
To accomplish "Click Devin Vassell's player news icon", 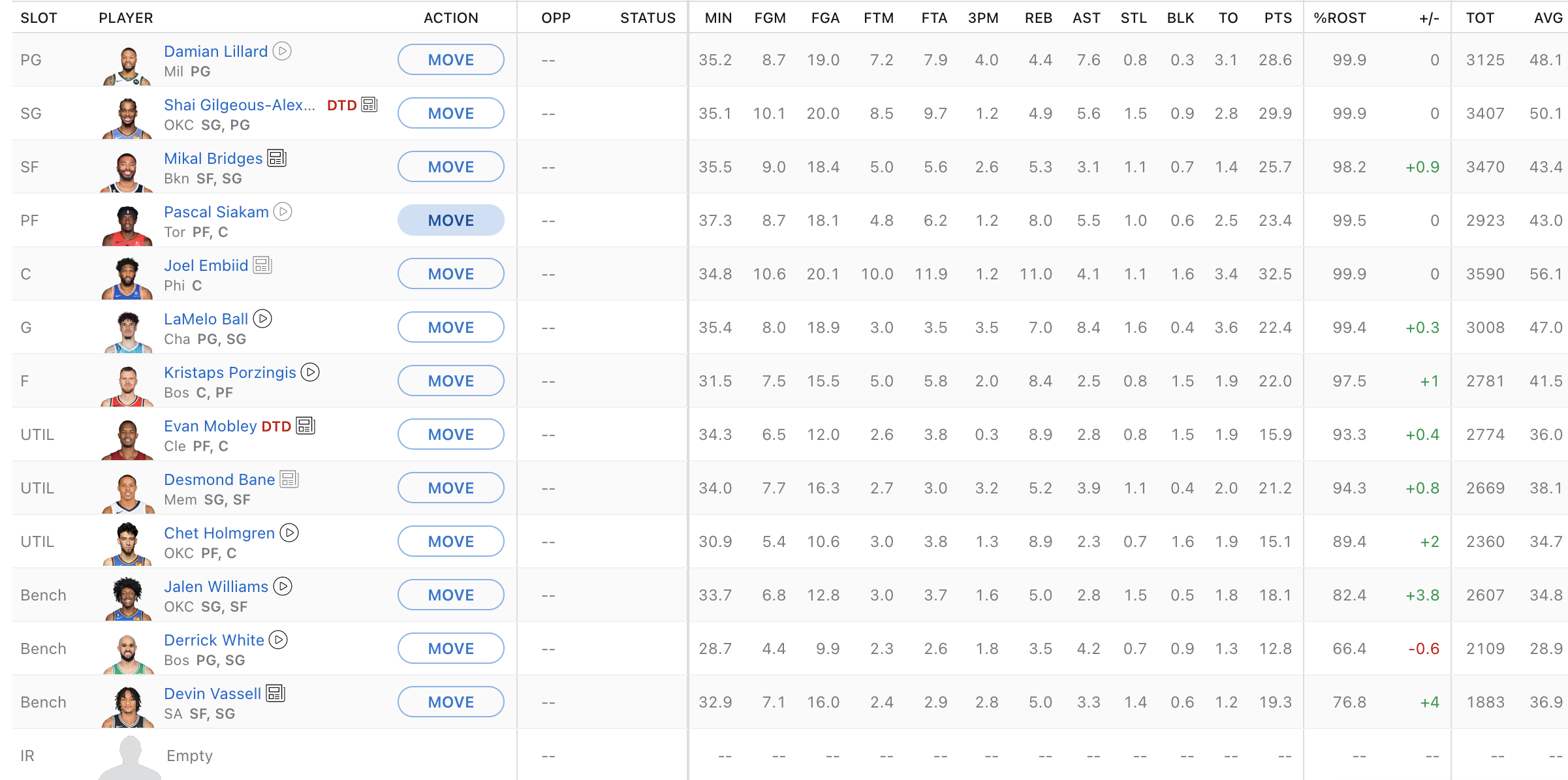I will pyautogui.click(x=275, y=693).
